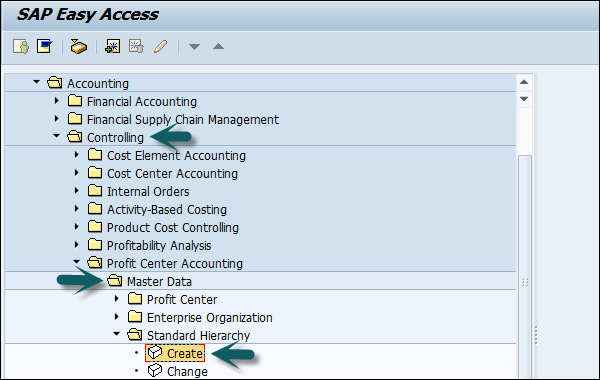Expand Cost Element Accounting triangle
Image resolution: width=600 pixels, height=380 pixels.
(x=77, y=155)
